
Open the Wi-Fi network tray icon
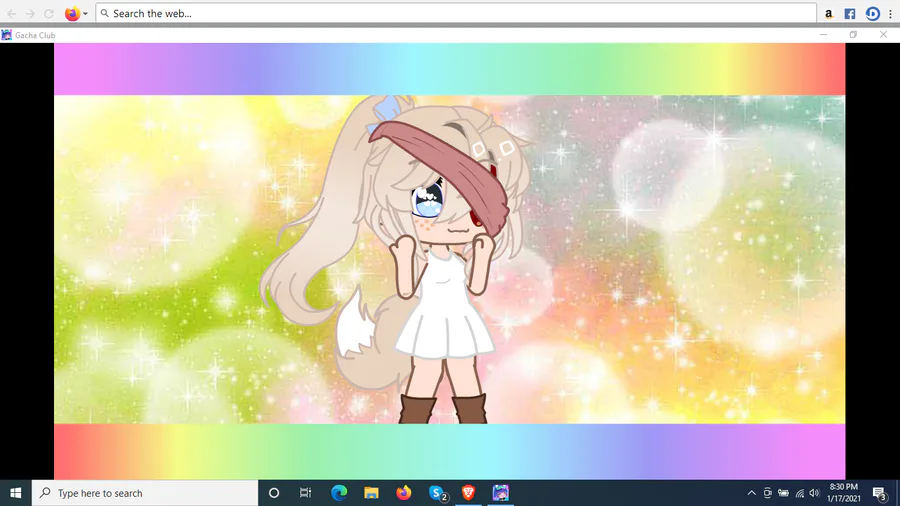coord(799,493)
